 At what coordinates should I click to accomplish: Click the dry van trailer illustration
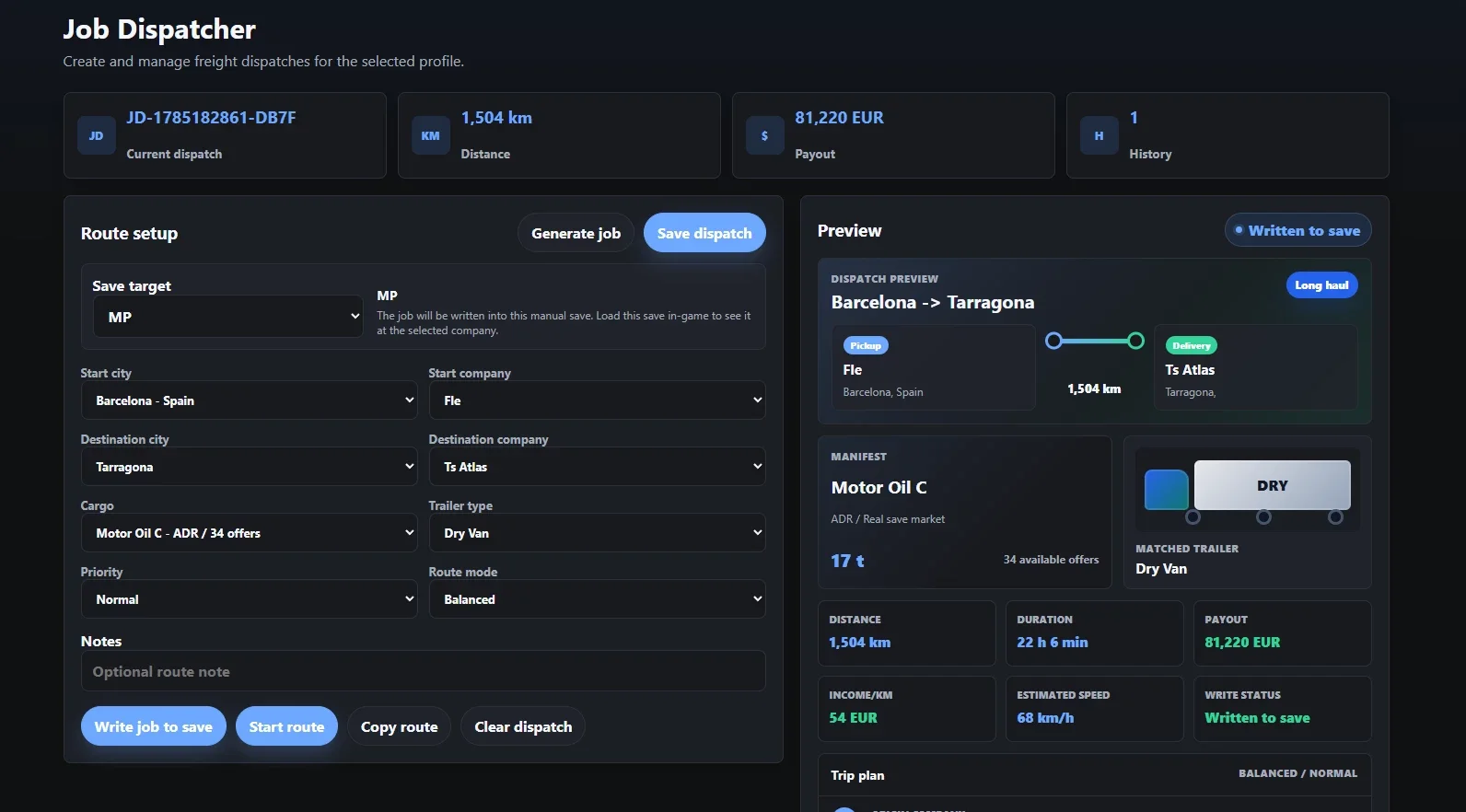point(1248,490)
